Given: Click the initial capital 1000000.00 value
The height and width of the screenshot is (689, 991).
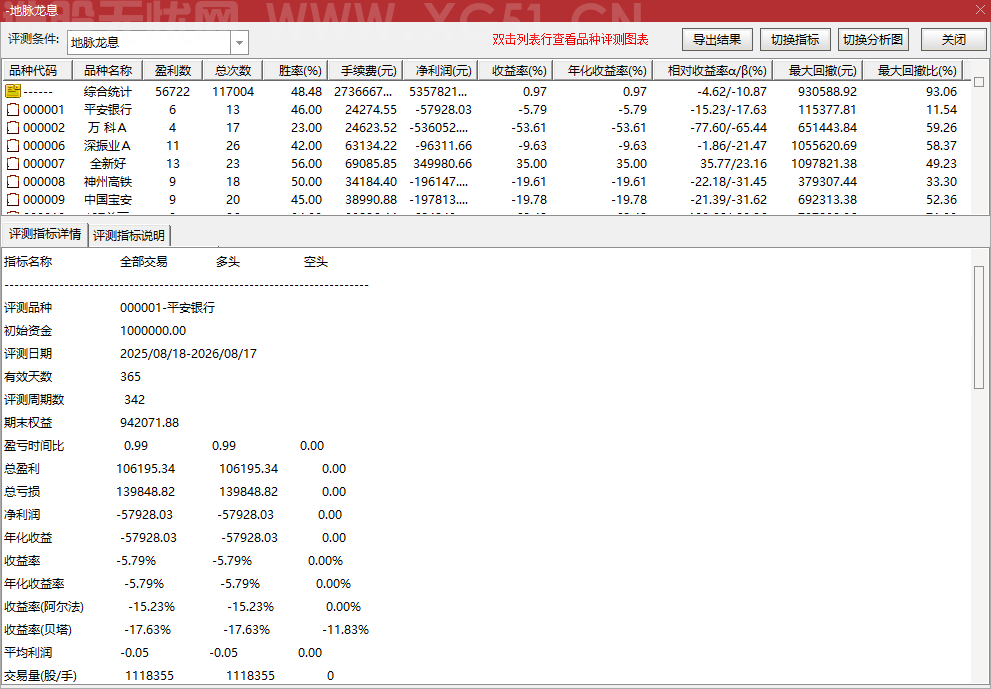Looking at the screenshot, I should pyautogui.click(x=153, y=331).
